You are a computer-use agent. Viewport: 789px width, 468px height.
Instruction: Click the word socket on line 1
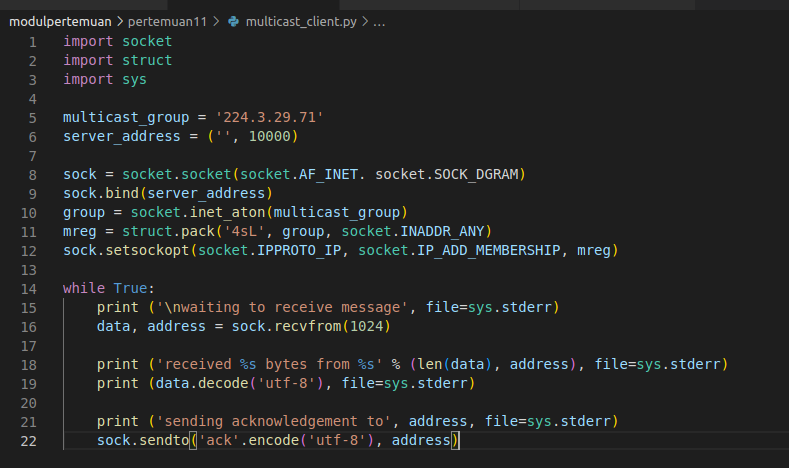click(147, 41)
